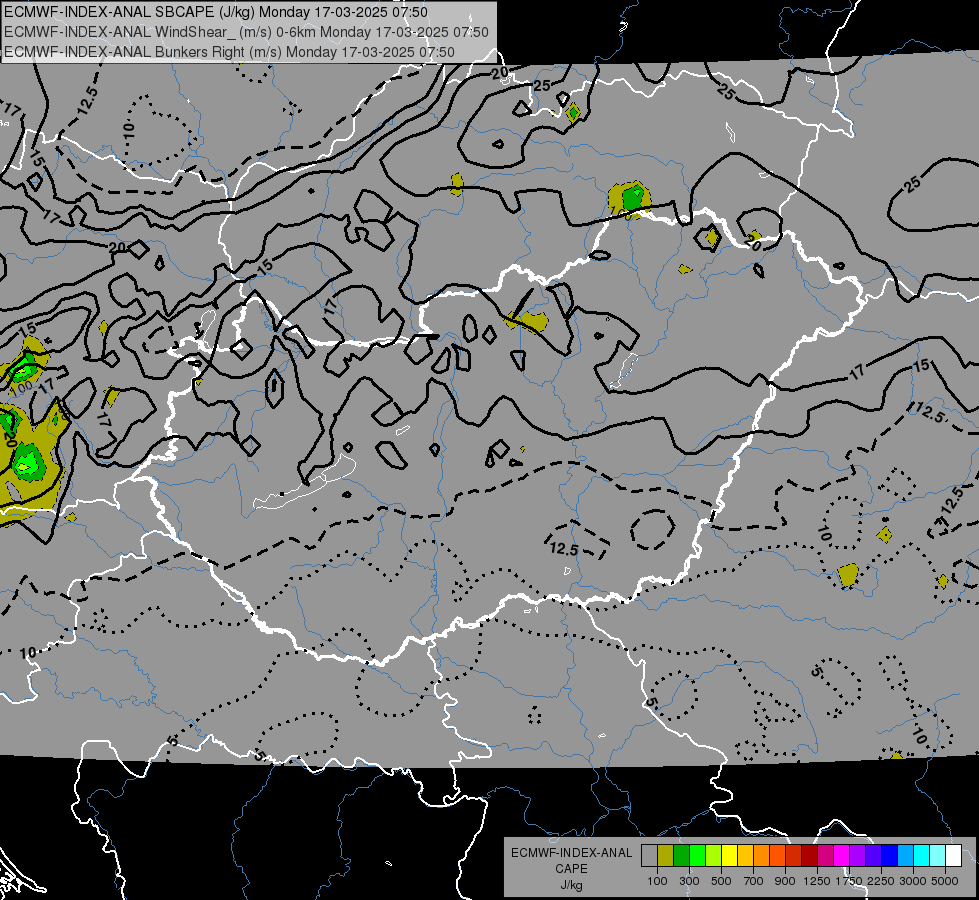
Task: Click the 900 legend value
Action: click(785, 881)
